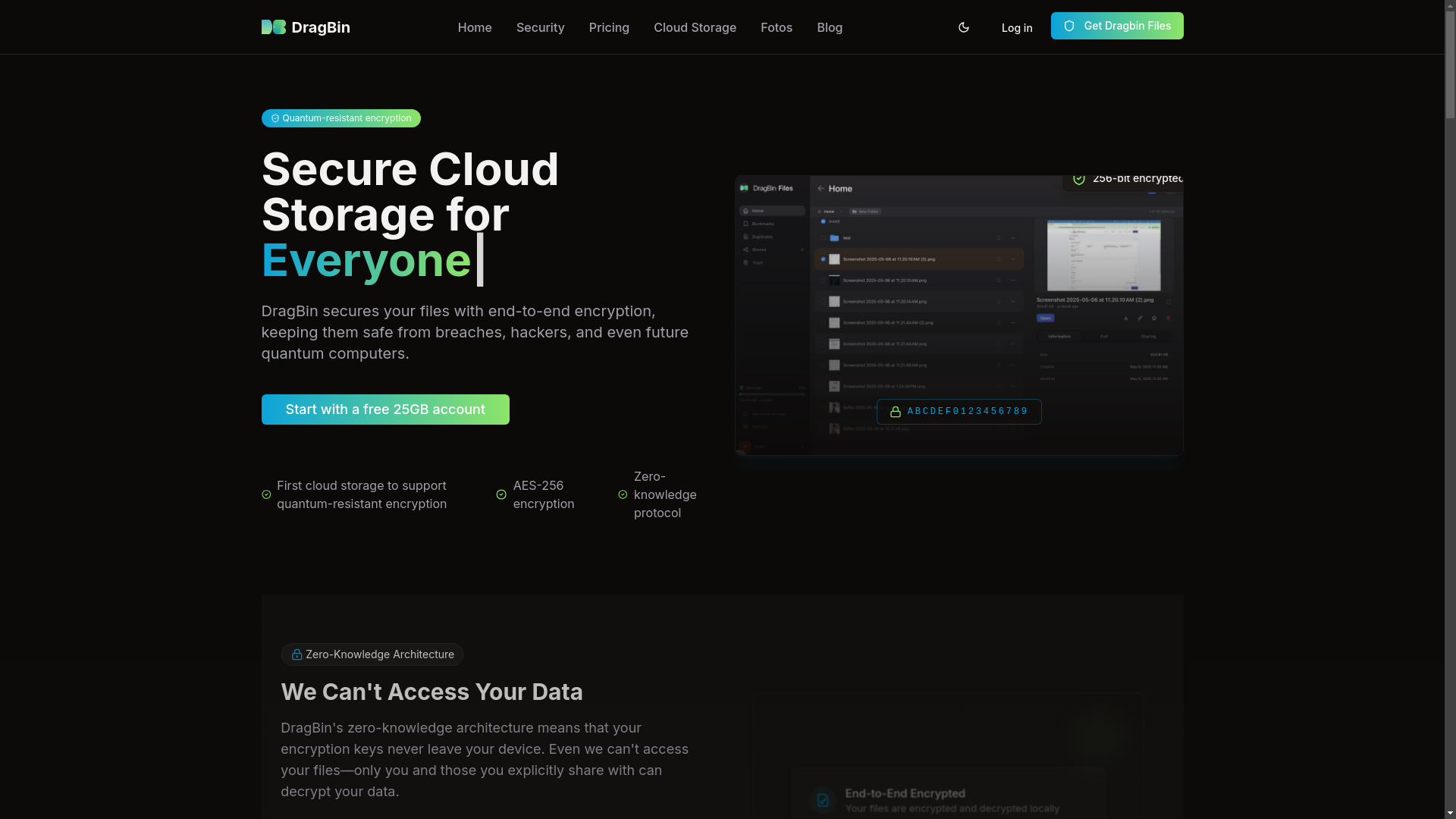Go to the Pricing page
1456x819 pixels.
pyautogui.click(x=609, y=27)
